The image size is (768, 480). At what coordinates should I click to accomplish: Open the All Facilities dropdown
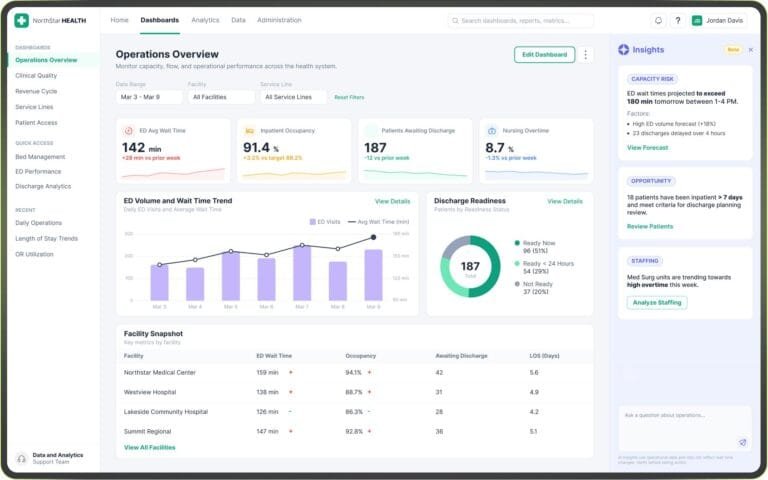[x=221, y=97]
